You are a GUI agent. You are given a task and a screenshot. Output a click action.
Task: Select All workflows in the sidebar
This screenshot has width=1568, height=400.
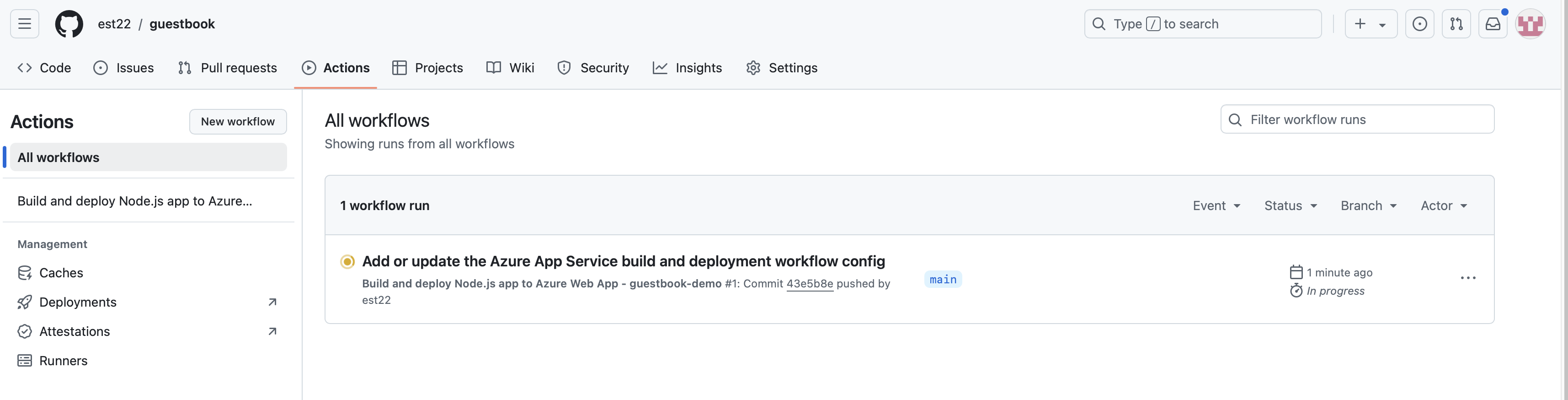[x=149, y=157]
